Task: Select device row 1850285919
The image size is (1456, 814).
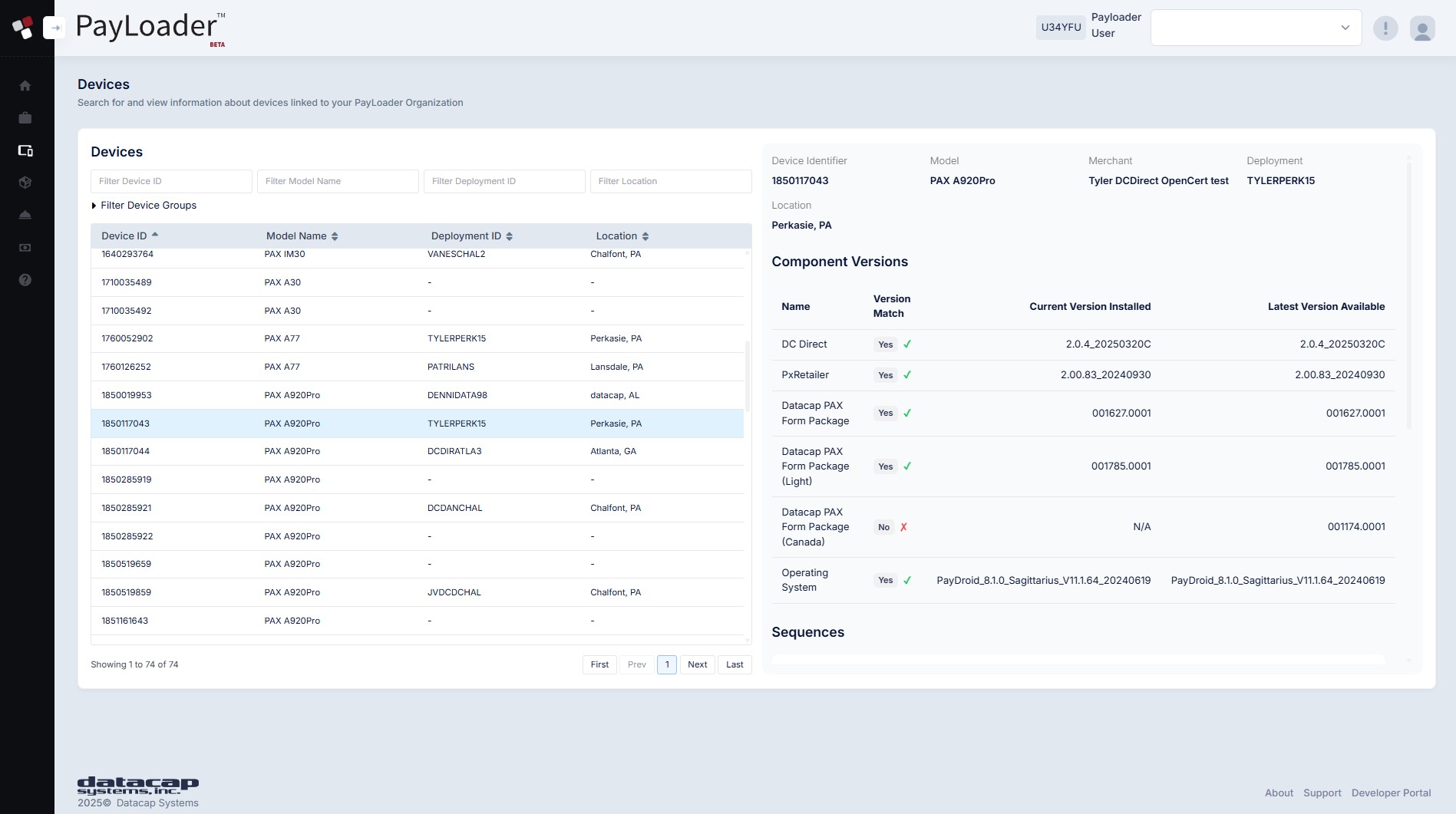Action: click(x=417, y=480)
